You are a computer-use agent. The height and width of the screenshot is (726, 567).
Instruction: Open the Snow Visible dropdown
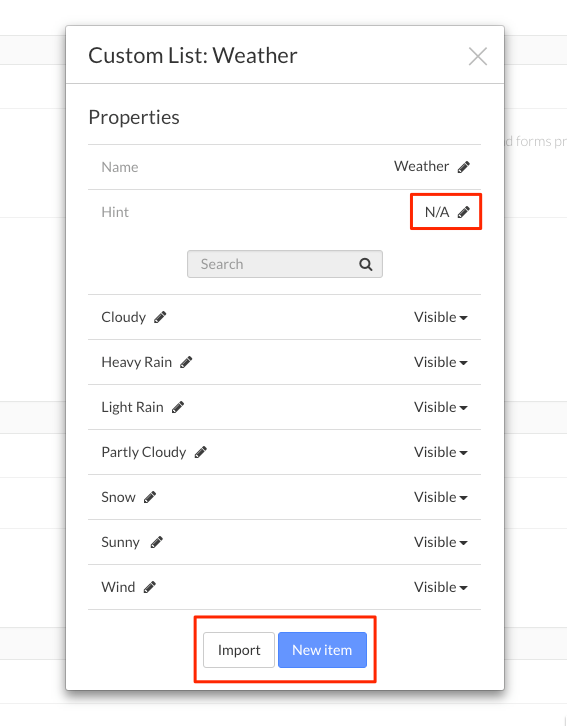pyautogui.click(x=441, y=497)
